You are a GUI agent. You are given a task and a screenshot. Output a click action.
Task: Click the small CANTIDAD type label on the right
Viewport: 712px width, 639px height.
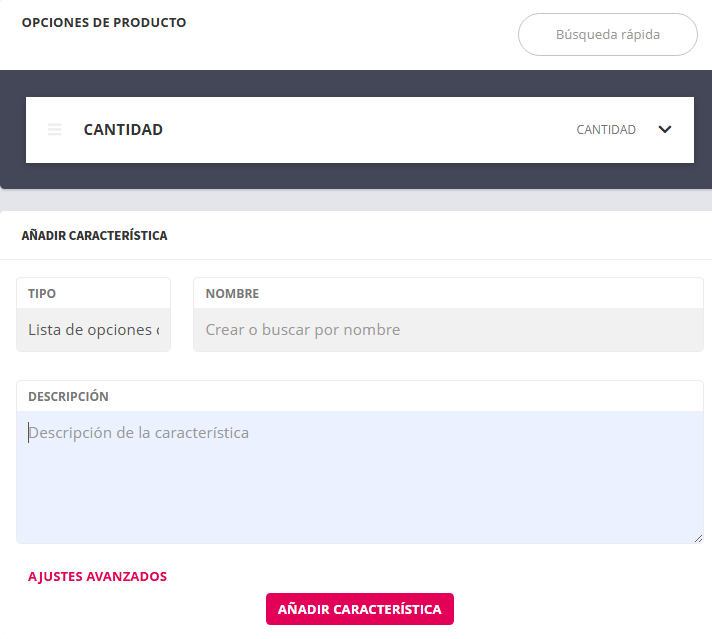pos(606,130)
